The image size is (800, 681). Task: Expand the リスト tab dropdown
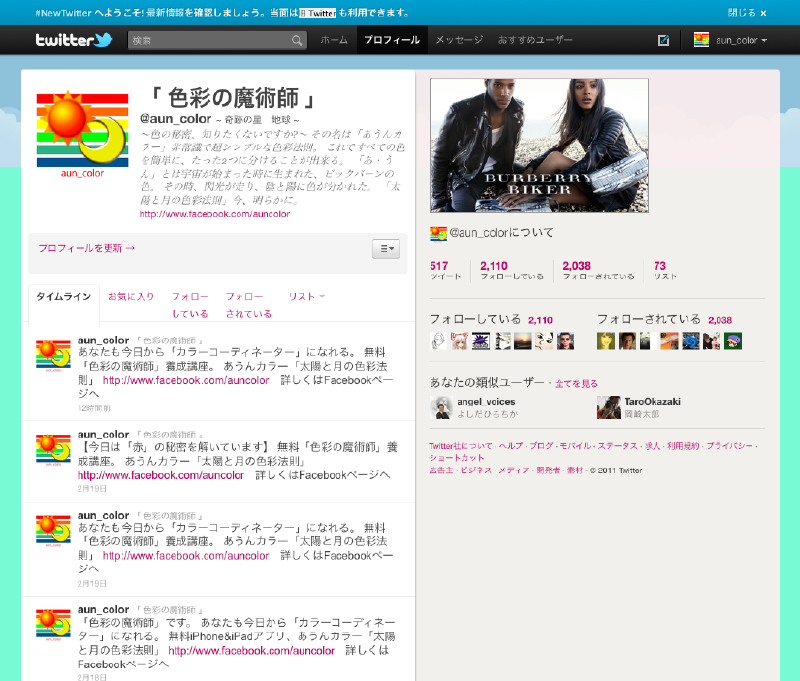click(308, 297)
